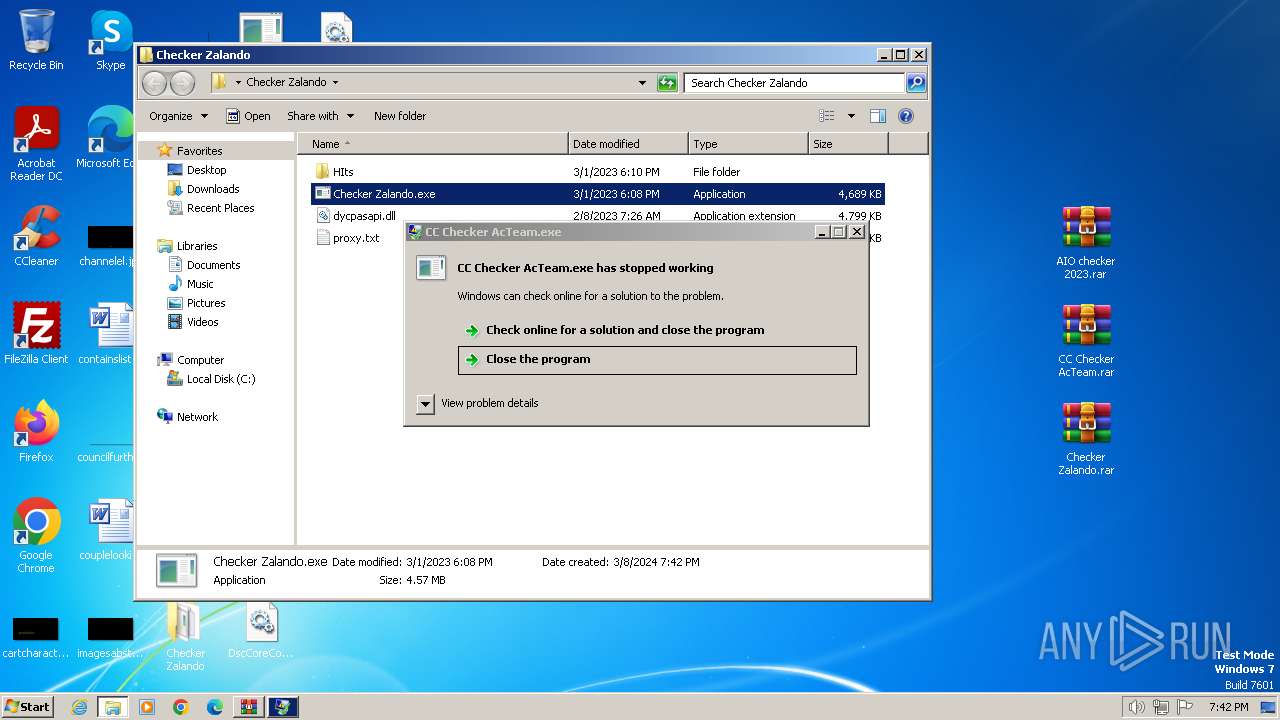Sort files by Date modified column
1280x720 pixels.
click(x=628, y=144)
